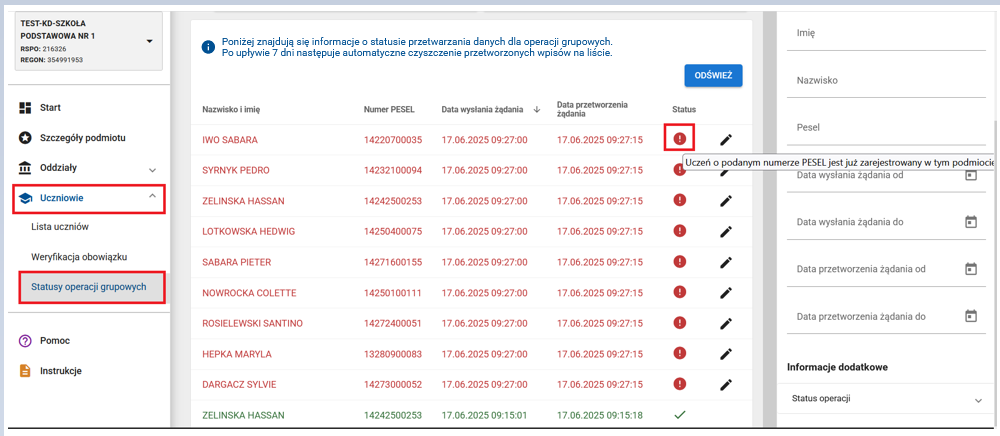Open the Status operacji dropdown

tap(977, 400)
